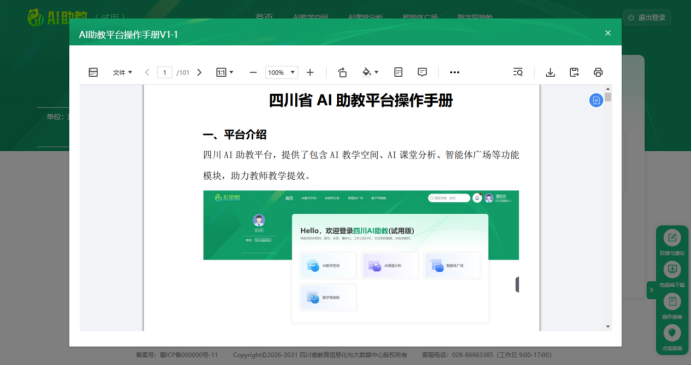
Task: Download the PDF document
Action: tap(550, 72)
